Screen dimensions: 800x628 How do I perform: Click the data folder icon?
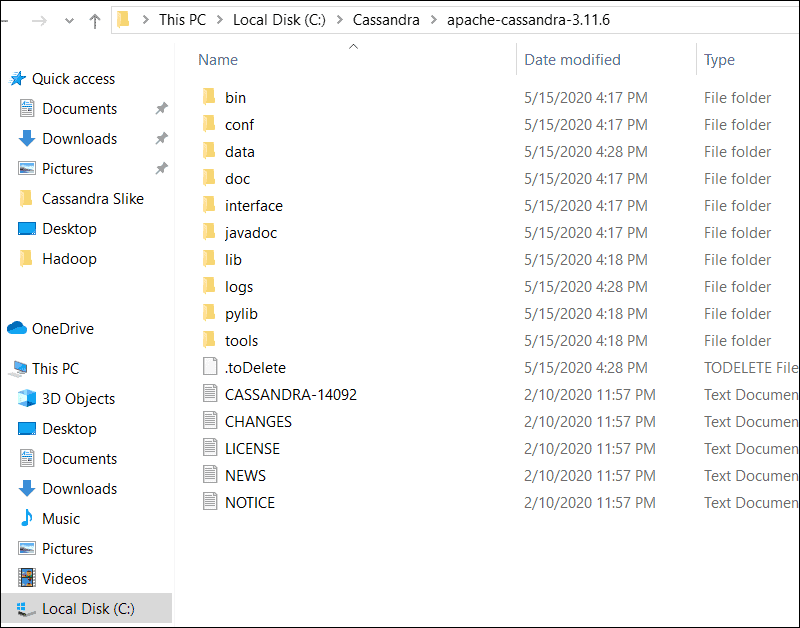209,150
